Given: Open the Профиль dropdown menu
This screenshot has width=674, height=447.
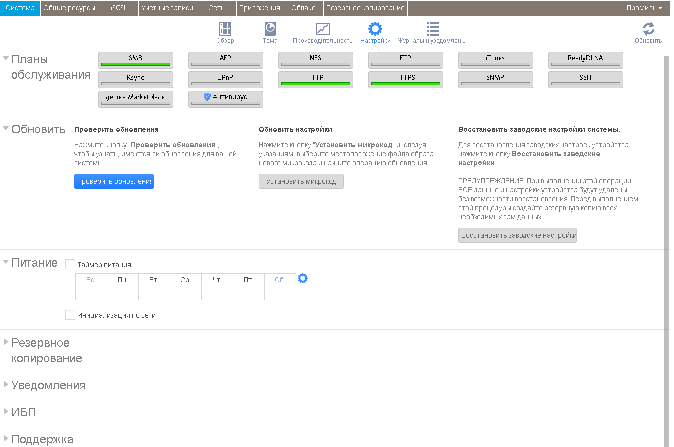Looking at the screenshot, I should click(x=643, y=8).
